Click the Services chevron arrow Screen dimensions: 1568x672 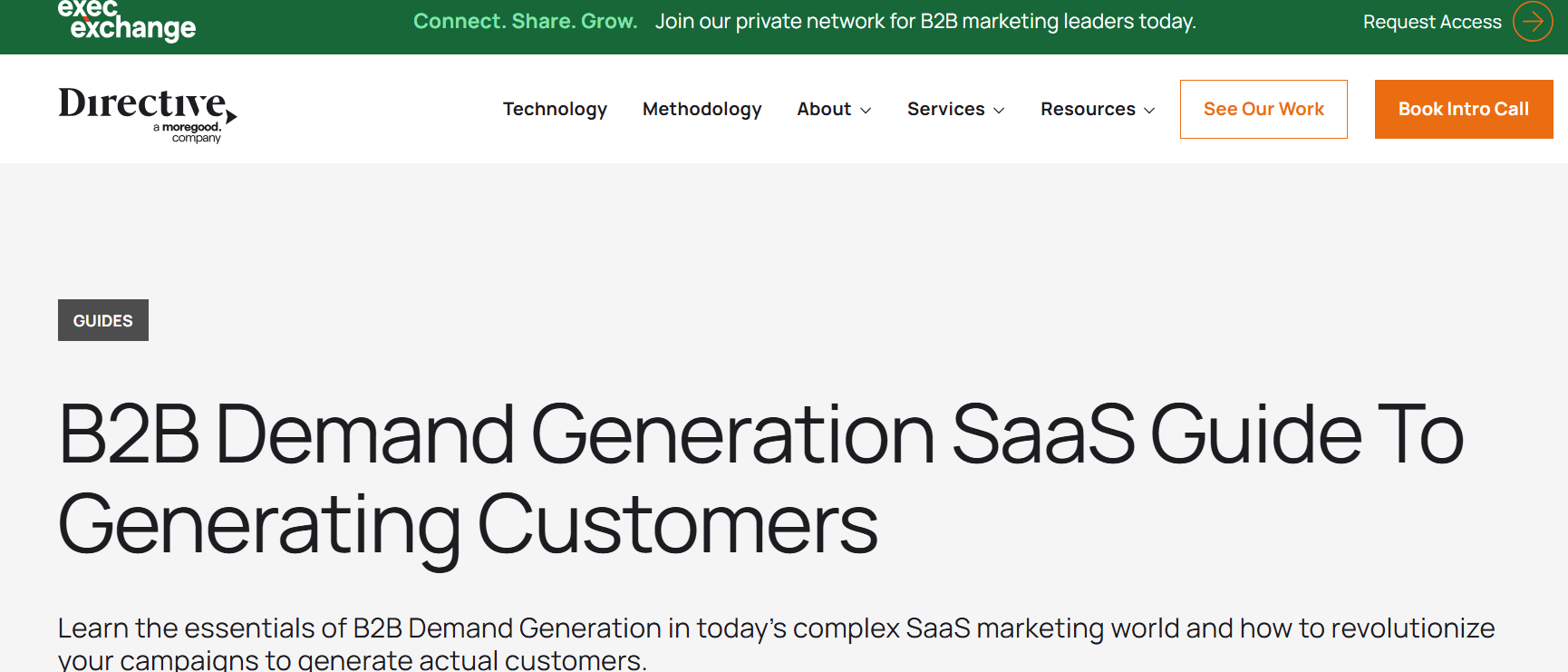pos(998,111)
